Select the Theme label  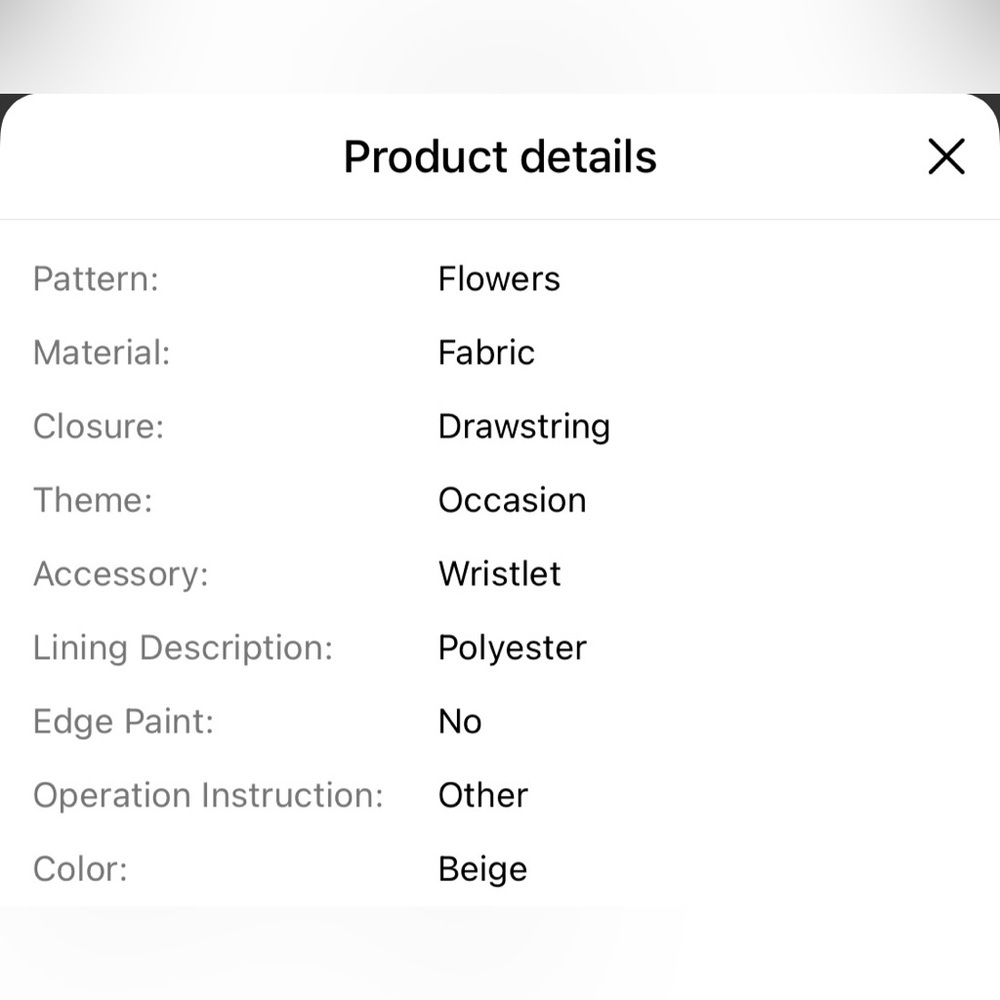[x=93, y=500]
